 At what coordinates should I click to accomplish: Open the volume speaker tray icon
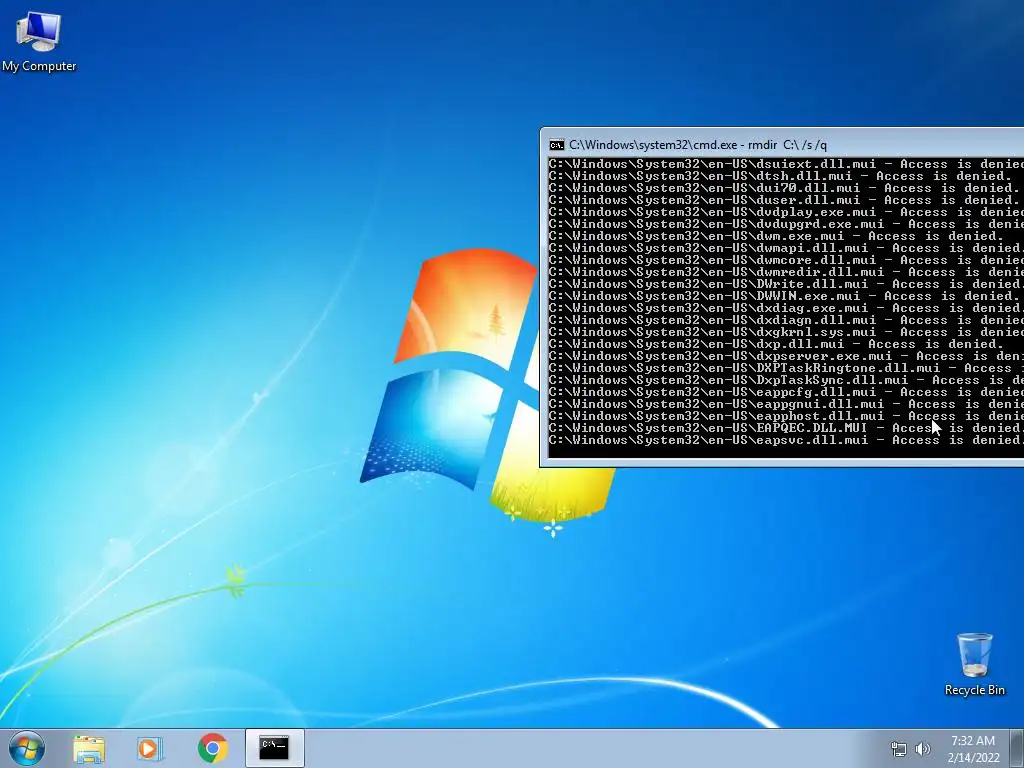(x=923, y=749)
